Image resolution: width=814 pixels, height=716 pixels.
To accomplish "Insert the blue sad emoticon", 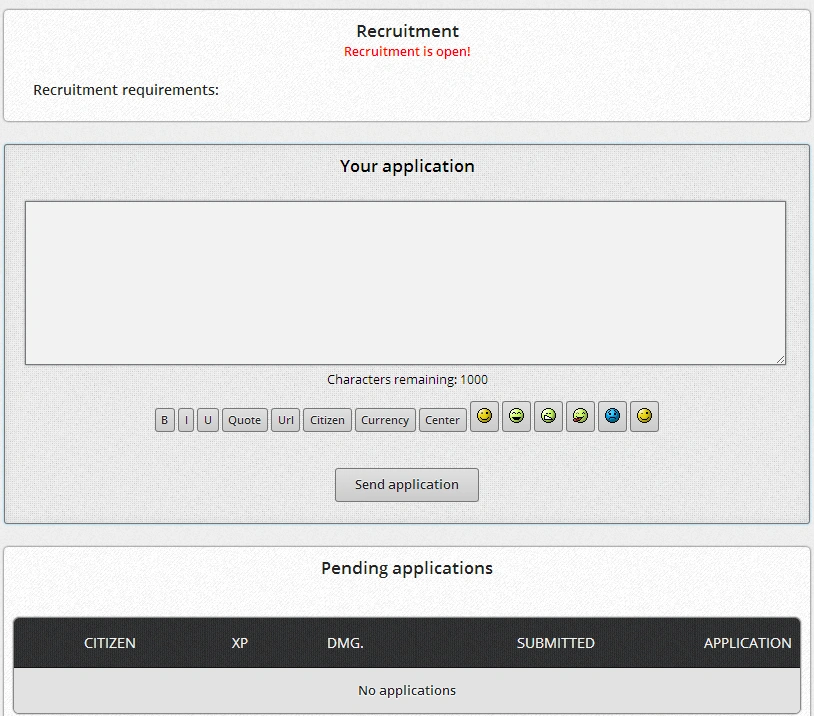I will tap(613, 416).
